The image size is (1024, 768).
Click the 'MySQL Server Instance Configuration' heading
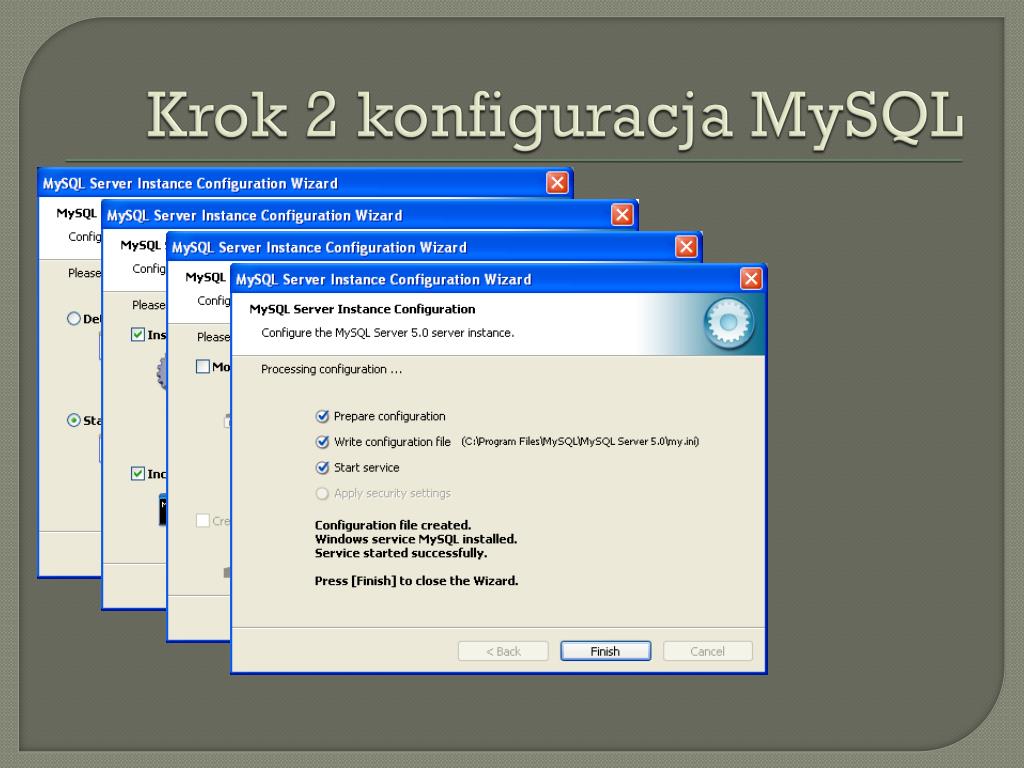point(362,309)
